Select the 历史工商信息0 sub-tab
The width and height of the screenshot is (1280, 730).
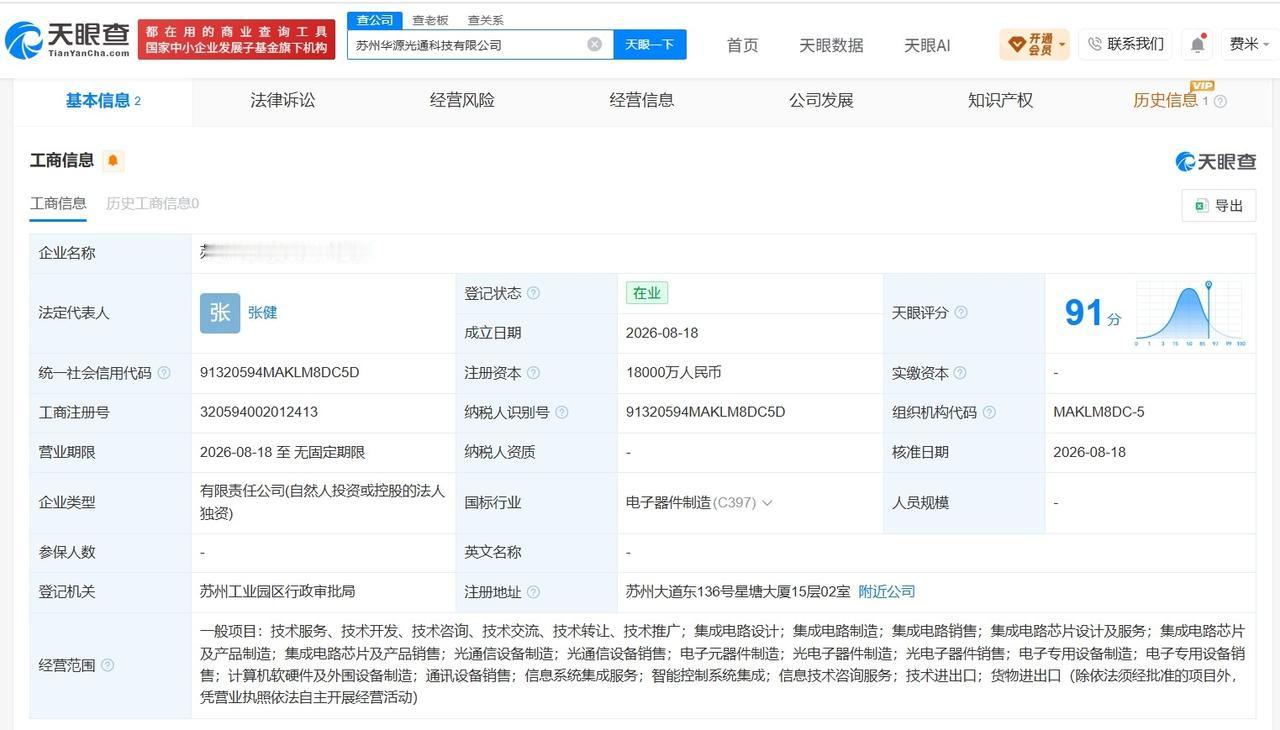coord(152,203)
